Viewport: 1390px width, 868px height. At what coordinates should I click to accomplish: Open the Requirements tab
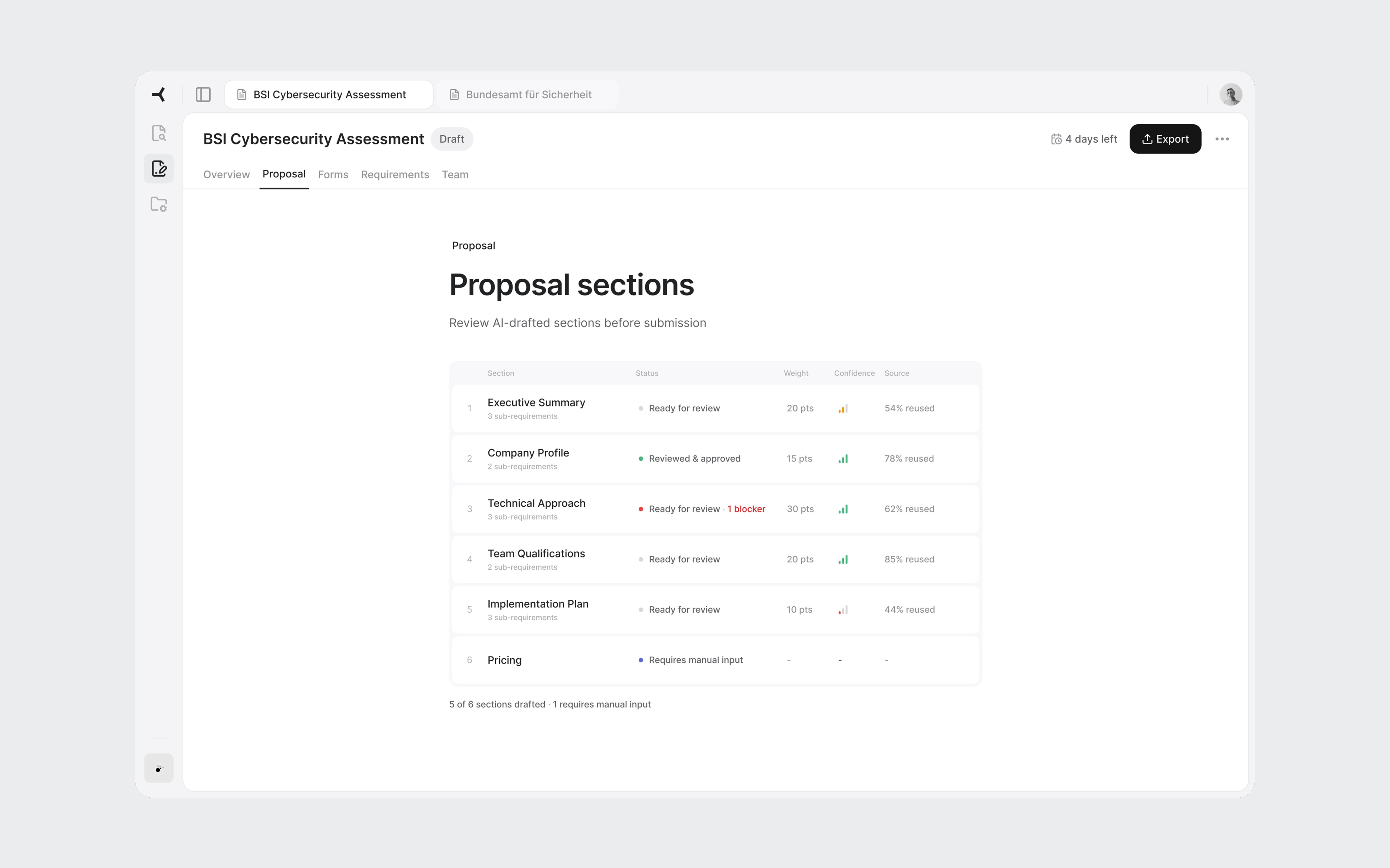[394, 174]
